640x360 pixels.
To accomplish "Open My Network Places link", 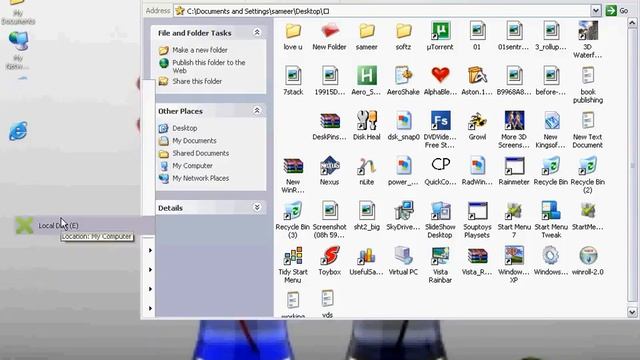I will click(x=200, y=178).
